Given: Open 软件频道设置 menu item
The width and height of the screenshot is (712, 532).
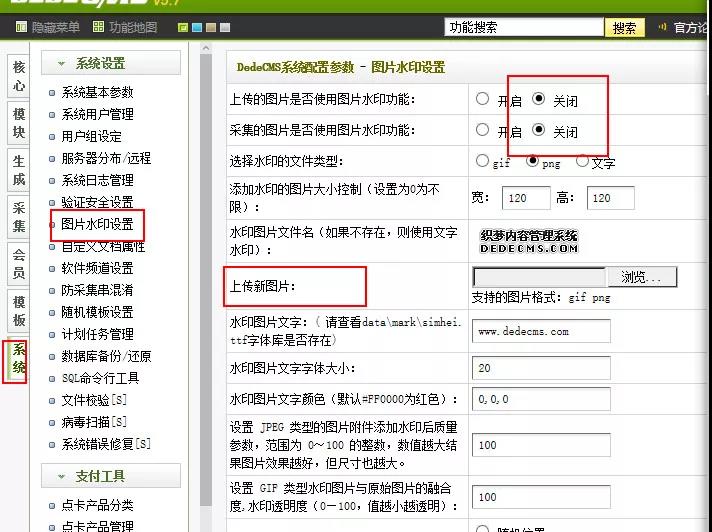Looking at the screenshot, I should click(97, 268).
